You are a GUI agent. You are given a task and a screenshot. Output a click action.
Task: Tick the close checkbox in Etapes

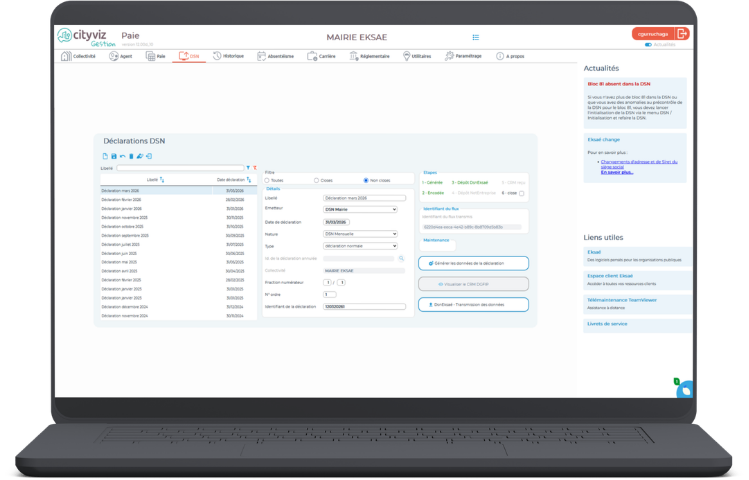pyautogui.click(x=521, y=193)
